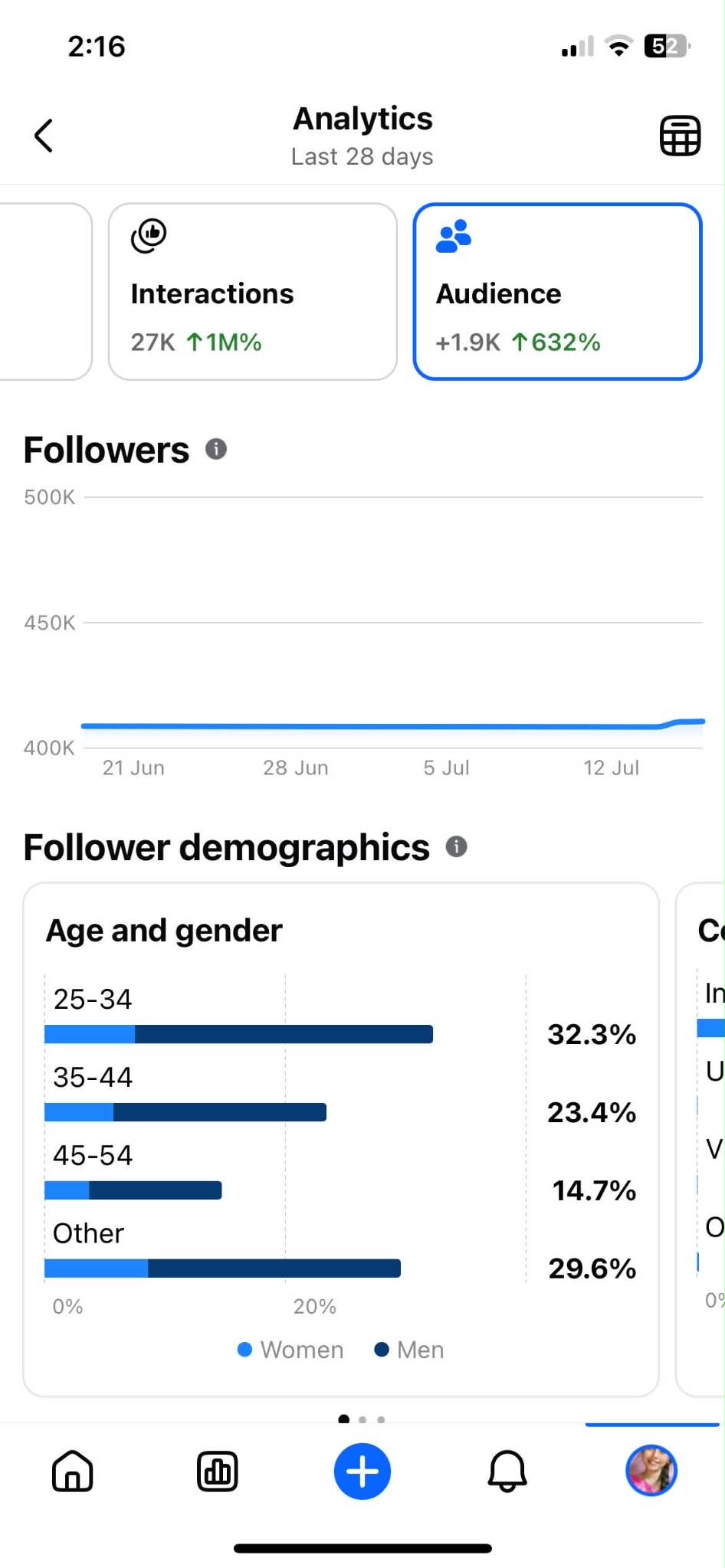Select the Interactions metric card

[x=253, y=292]
